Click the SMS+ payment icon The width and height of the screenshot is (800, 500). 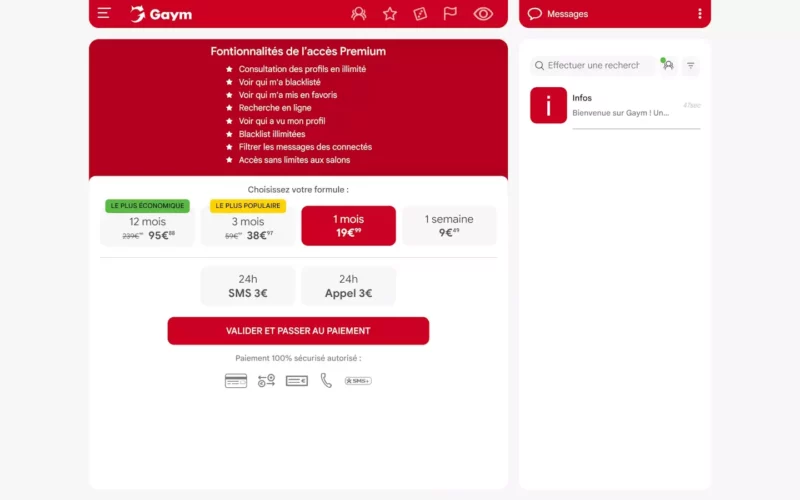tap(358, 381)
